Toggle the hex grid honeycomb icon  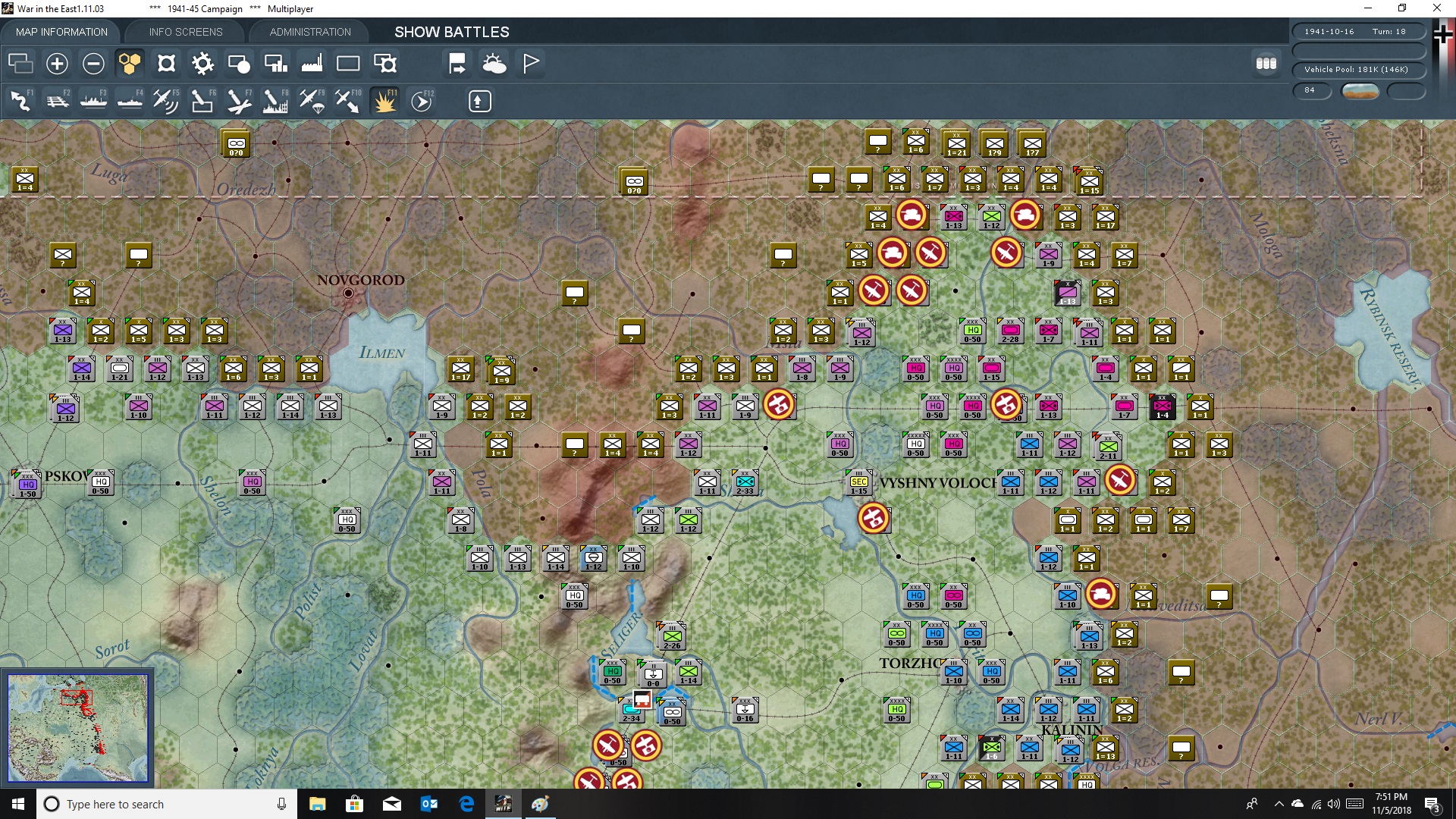pyautogui.click(x=130, y=64)
